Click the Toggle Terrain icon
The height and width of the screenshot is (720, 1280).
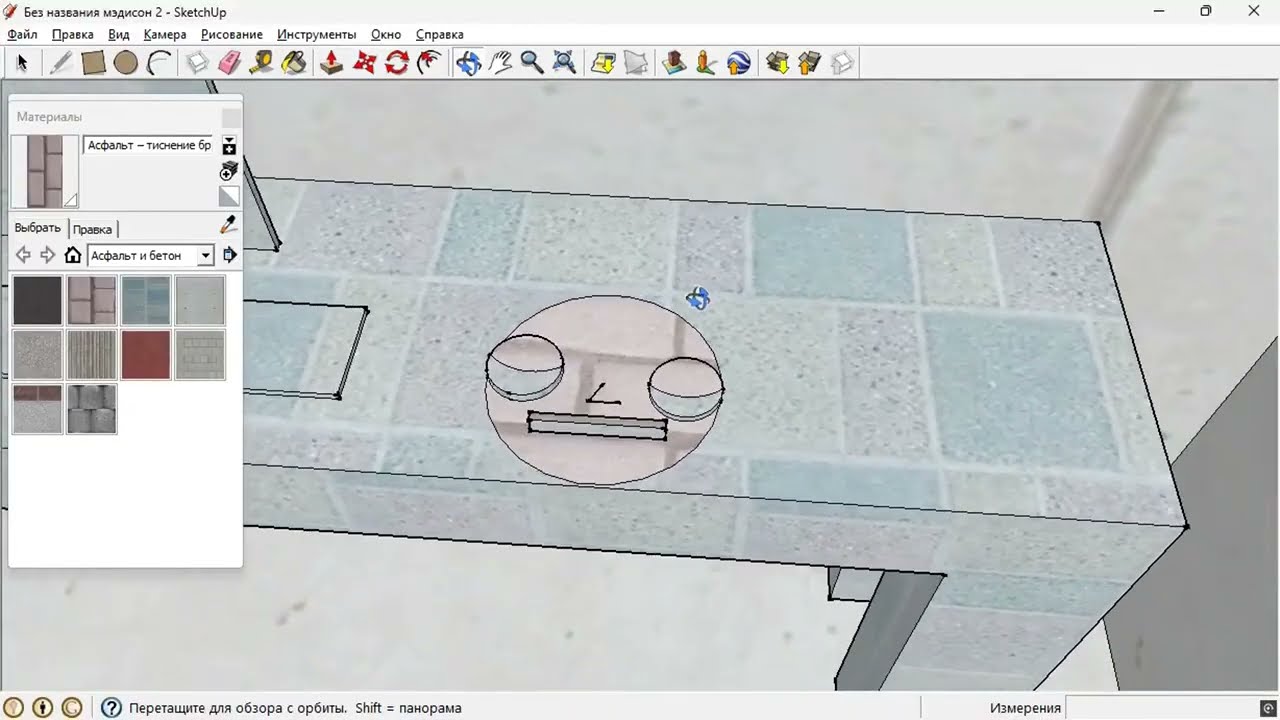(x=636, y=63)
